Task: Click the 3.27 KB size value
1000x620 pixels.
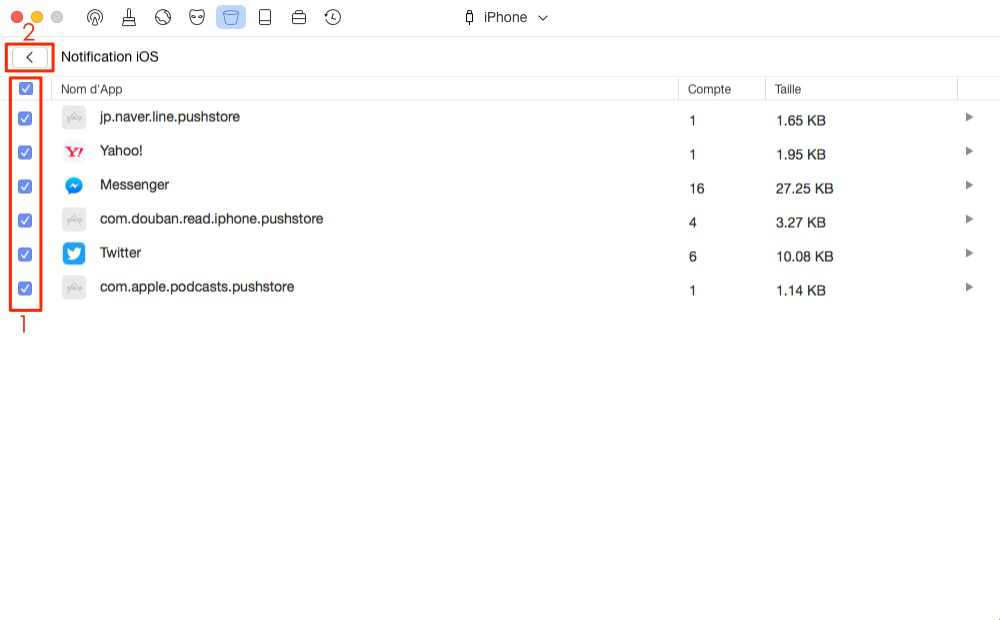Action: click(x=800, y=223)
